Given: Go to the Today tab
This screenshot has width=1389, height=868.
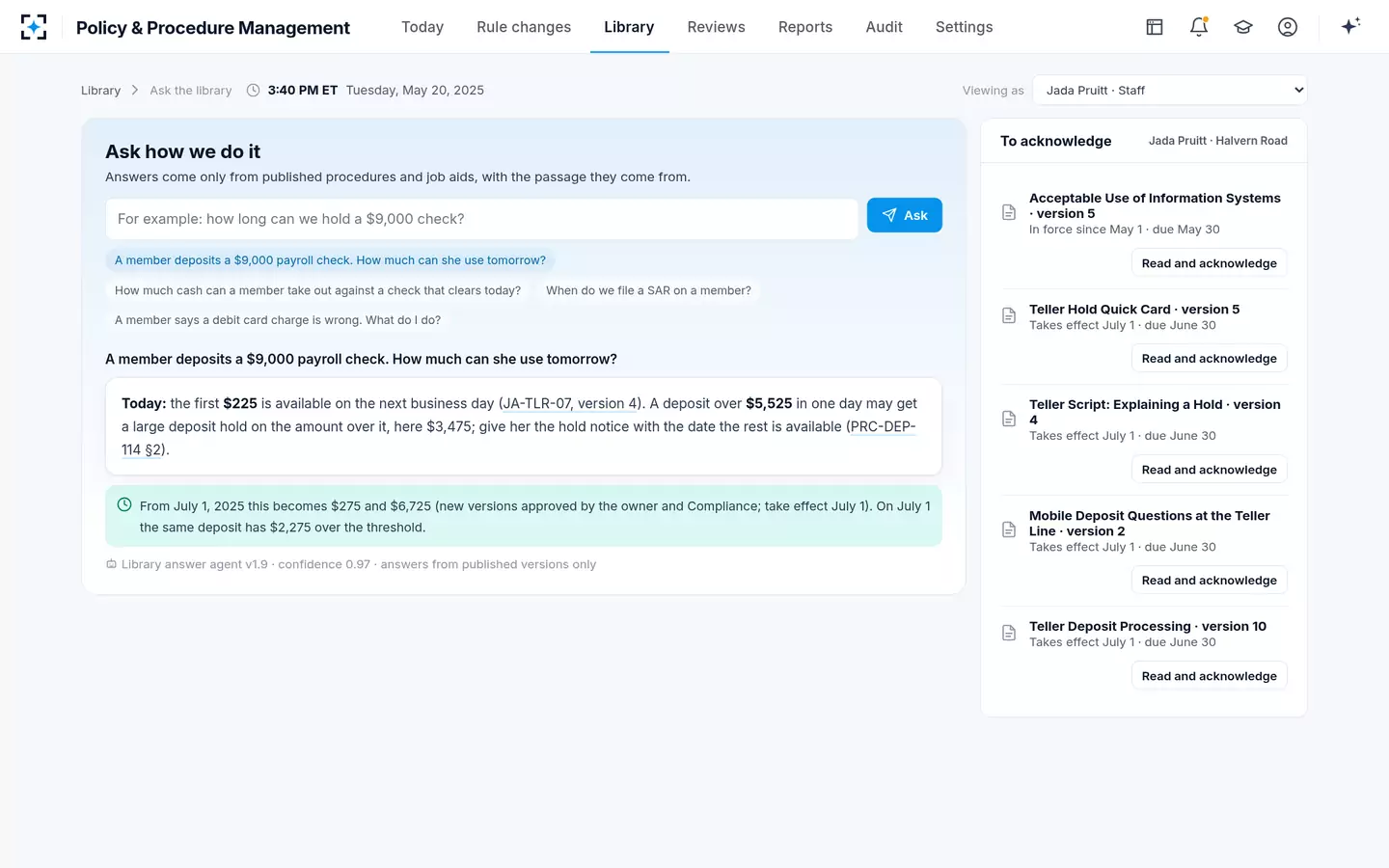Looking at the screenshot, I should tap(422, 27).
